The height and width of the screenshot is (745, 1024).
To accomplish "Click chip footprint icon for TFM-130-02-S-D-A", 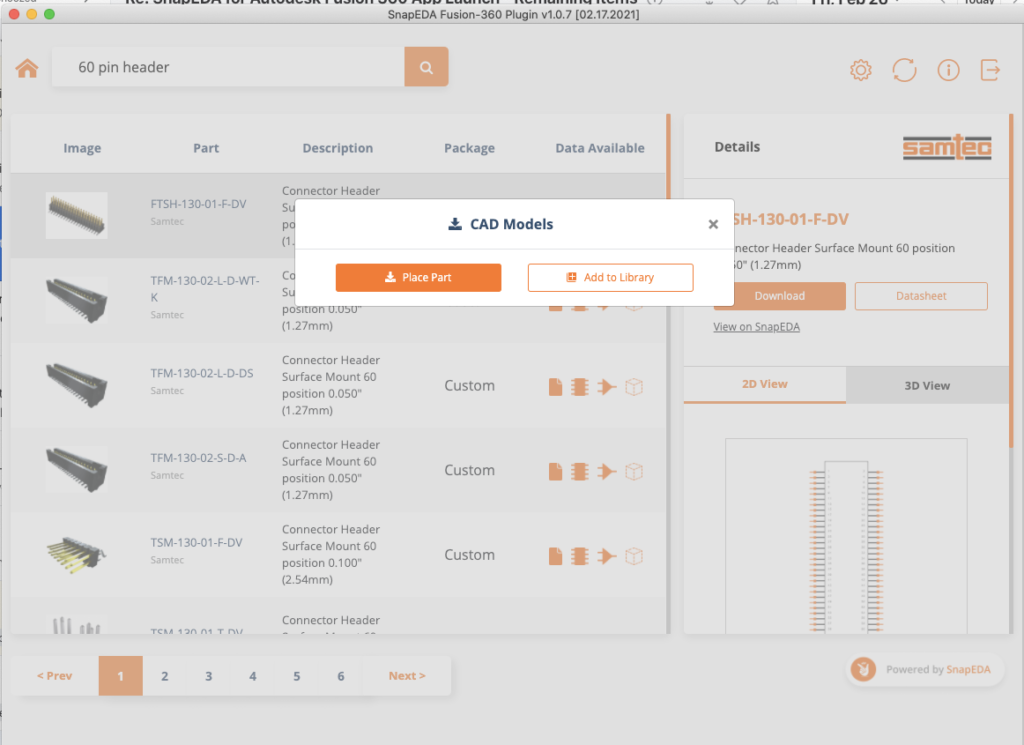I will [x=579, y=471].
